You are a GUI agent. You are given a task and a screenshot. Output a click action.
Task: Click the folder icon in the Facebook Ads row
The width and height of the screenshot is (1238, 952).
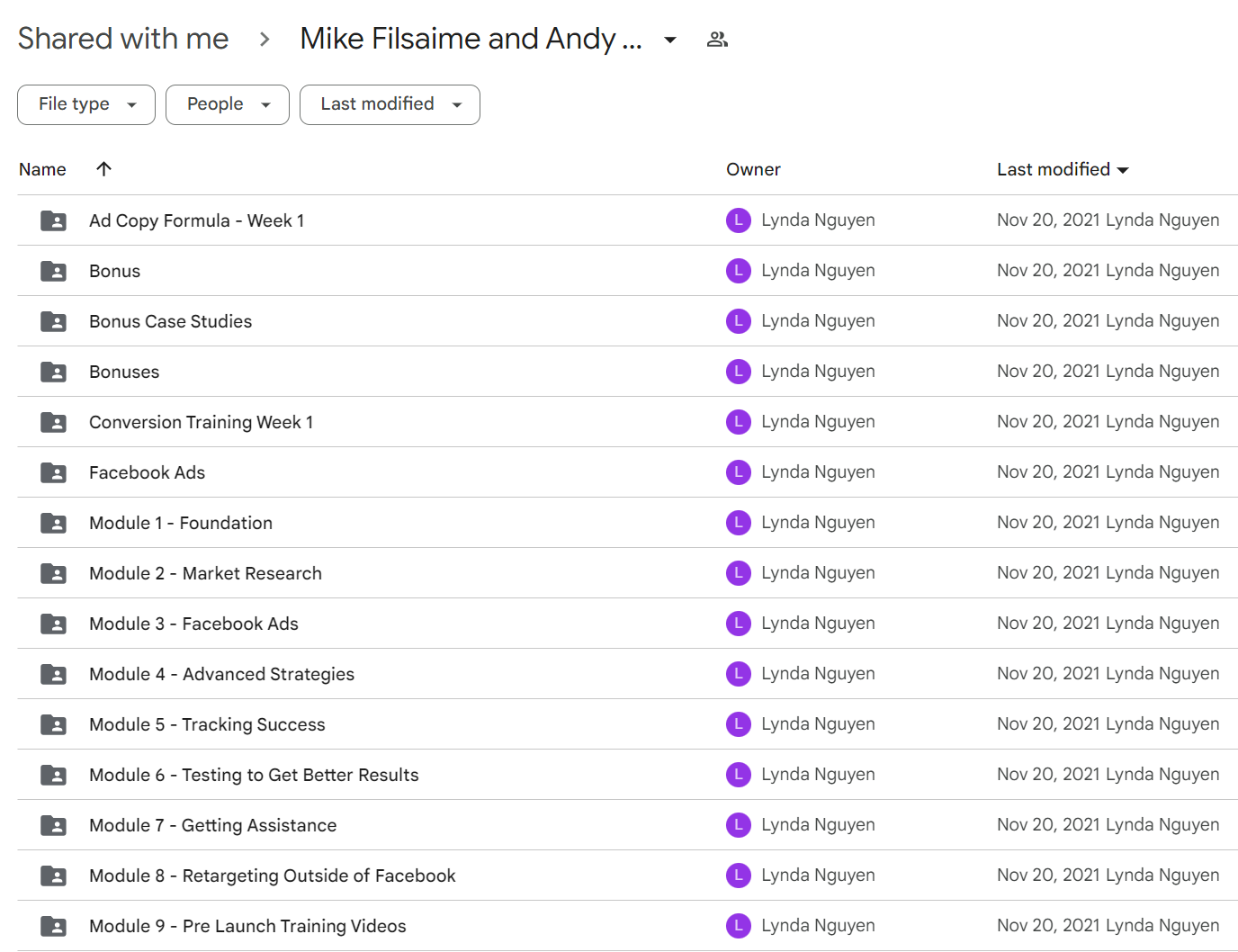pos(53,472)
